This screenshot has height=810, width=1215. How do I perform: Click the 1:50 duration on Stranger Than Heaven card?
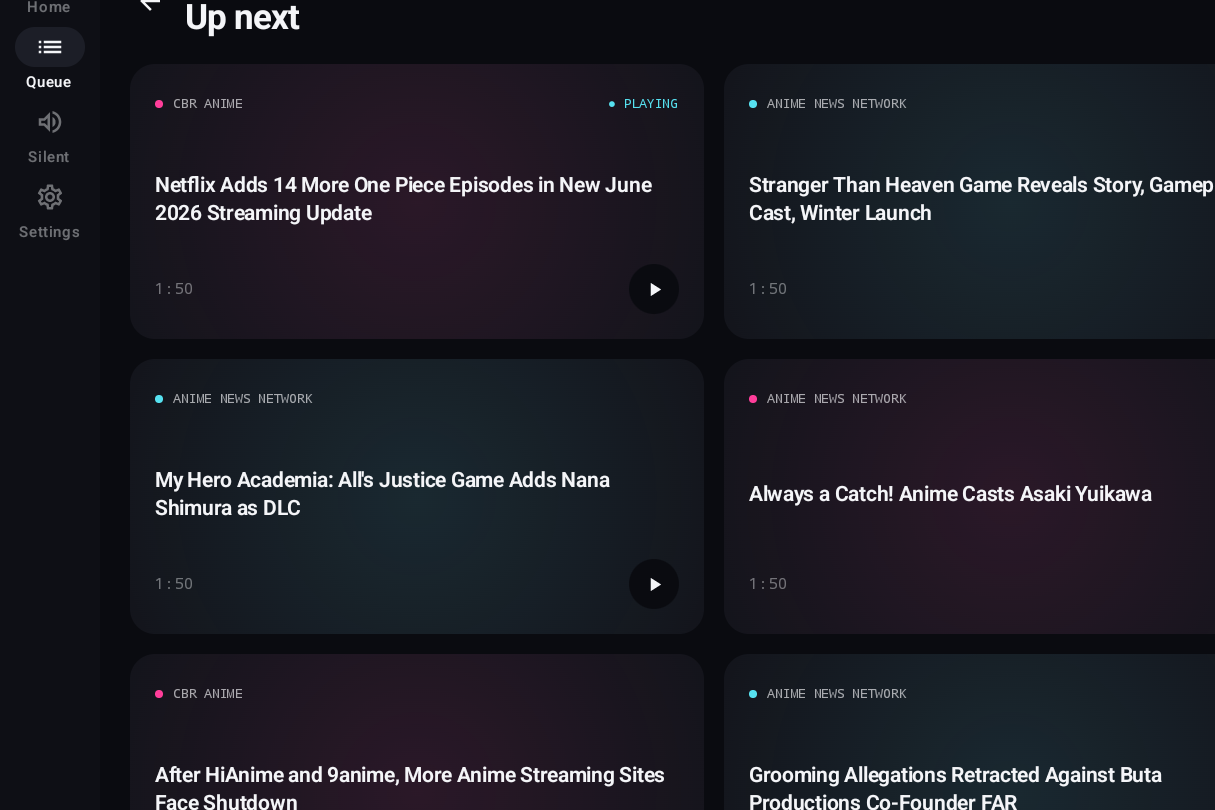coord(768,289)
